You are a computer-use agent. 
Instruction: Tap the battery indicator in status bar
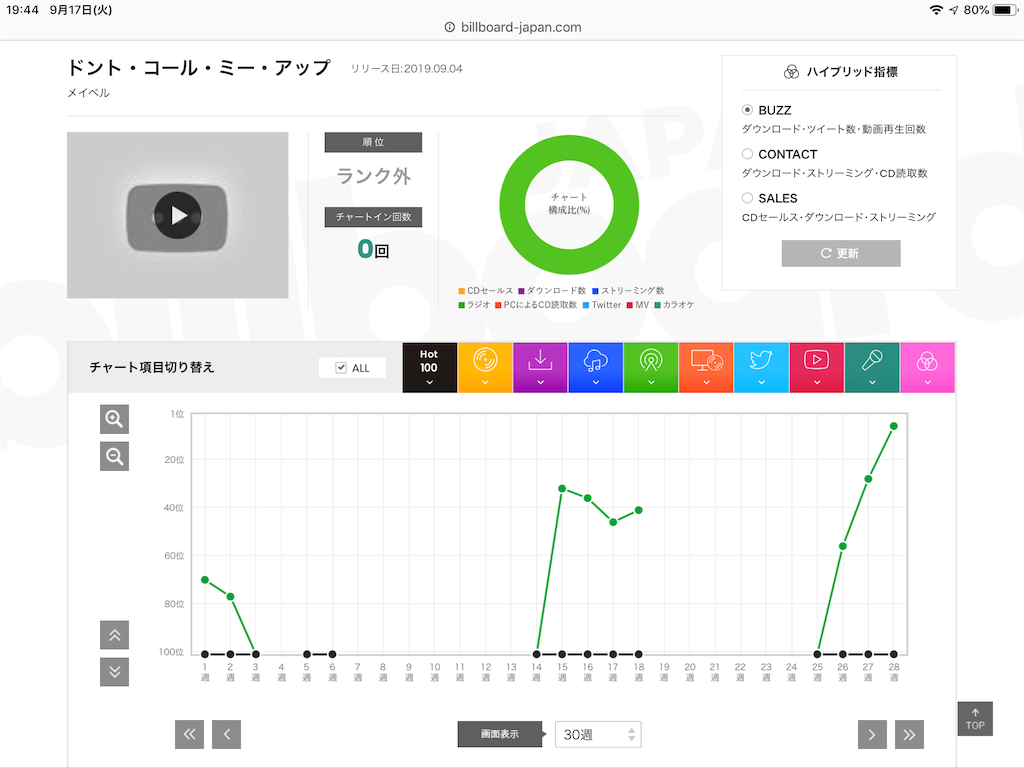tap(1005, 10)
